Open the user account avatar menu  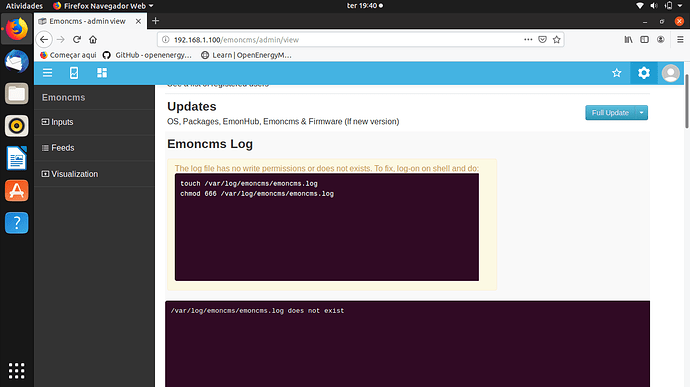click(671, 73)
